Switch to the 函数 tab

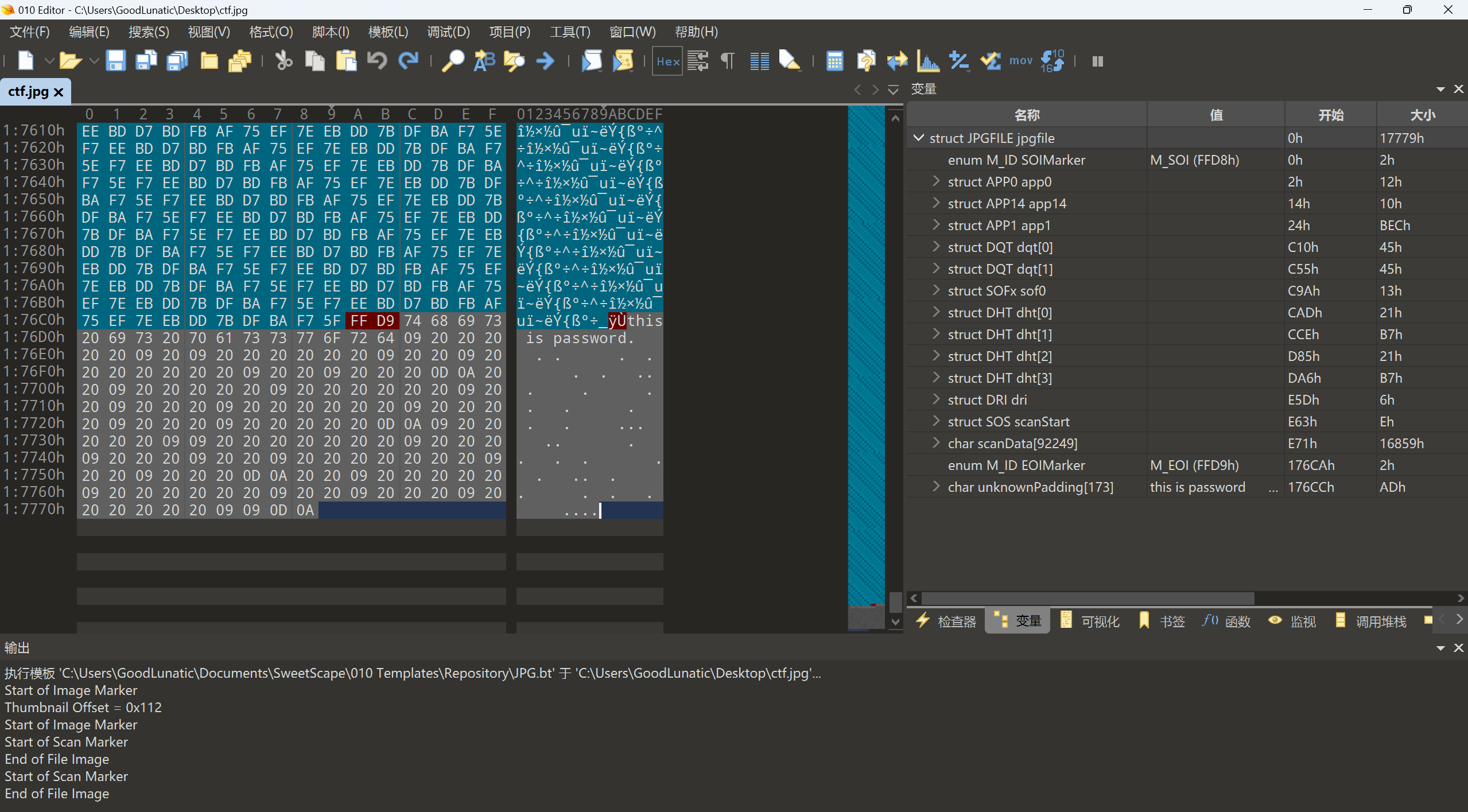click(x=1226, y=621)
